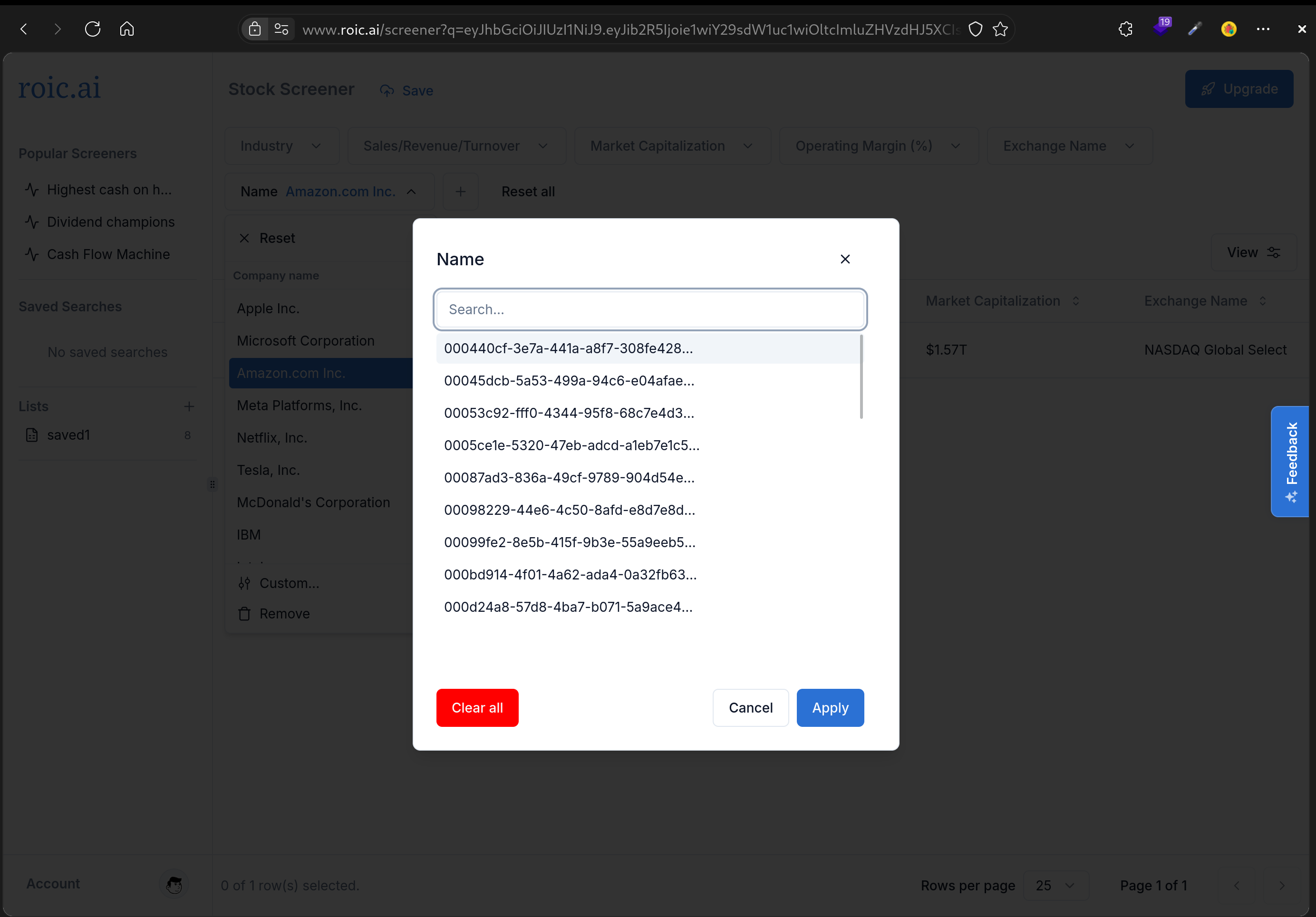Screen dimensions: 1316x917
Task: Open the saved1 list
Action: point(69,435)
